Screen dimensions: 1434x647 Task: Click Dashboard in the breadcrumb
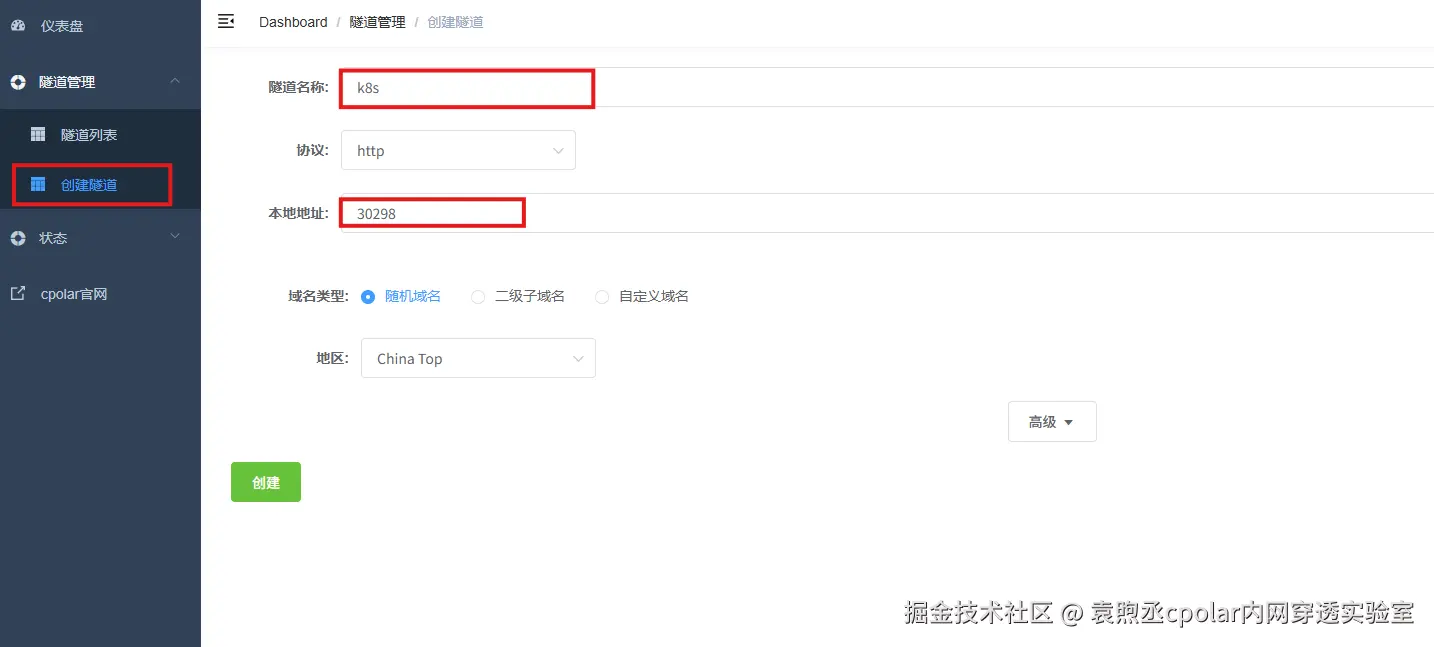[x=293, y=22]
